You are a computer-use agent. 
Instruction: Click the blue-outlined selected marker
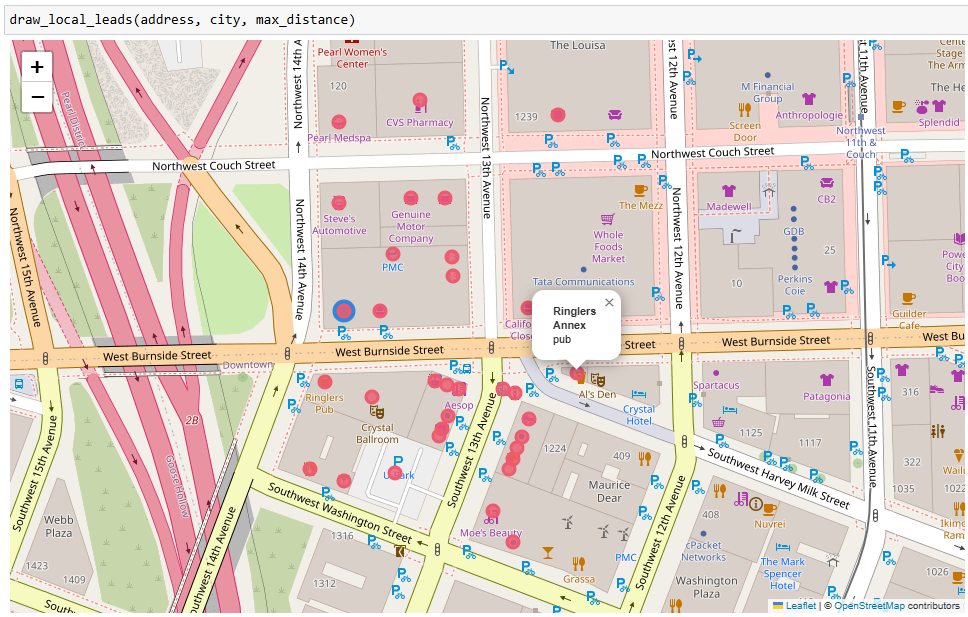pos(344,311)
